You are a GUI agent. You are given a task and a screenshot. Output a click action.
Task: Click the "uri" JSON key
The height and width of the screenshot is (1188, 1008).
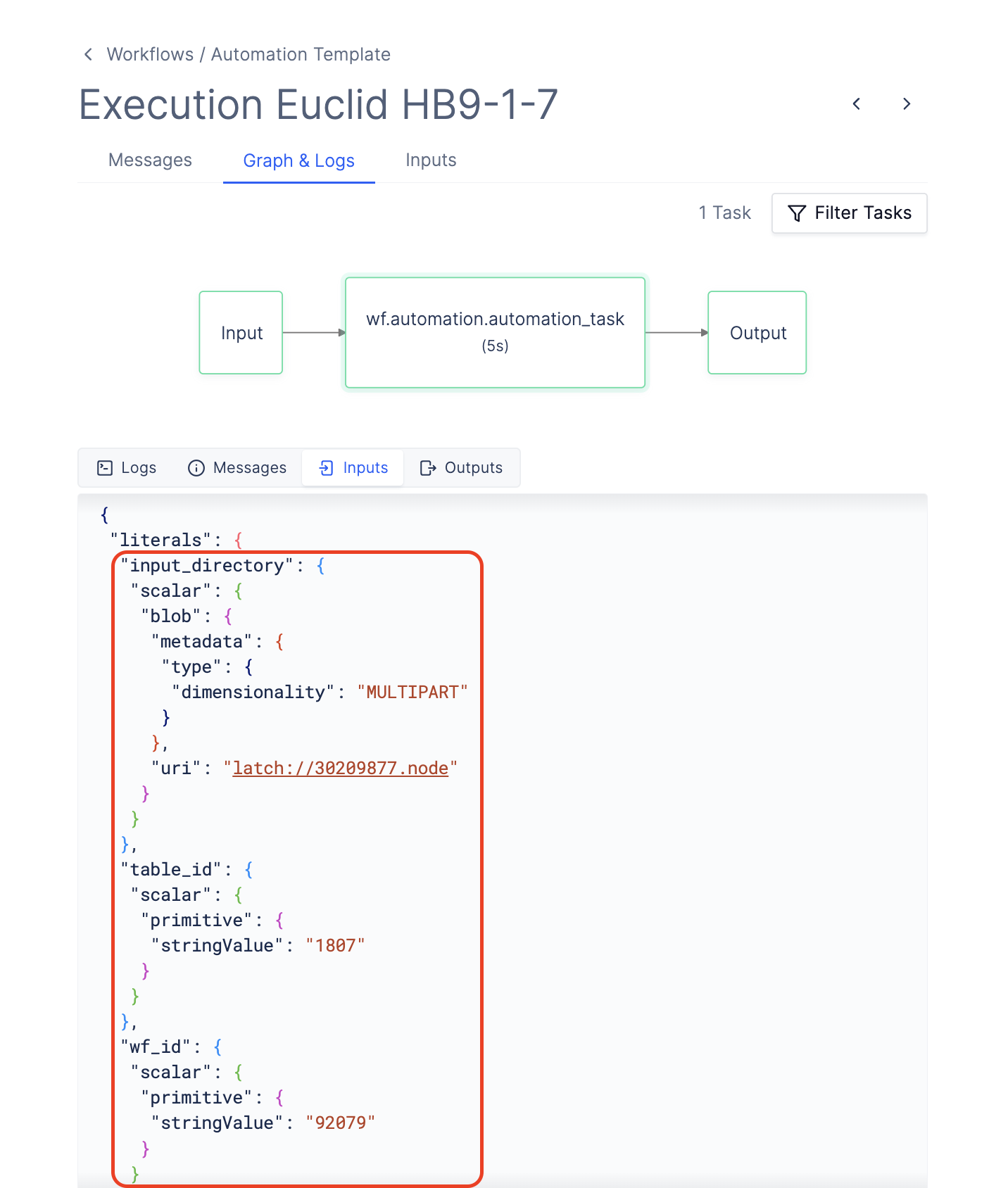pyautogui.click(x=176, y=768)
